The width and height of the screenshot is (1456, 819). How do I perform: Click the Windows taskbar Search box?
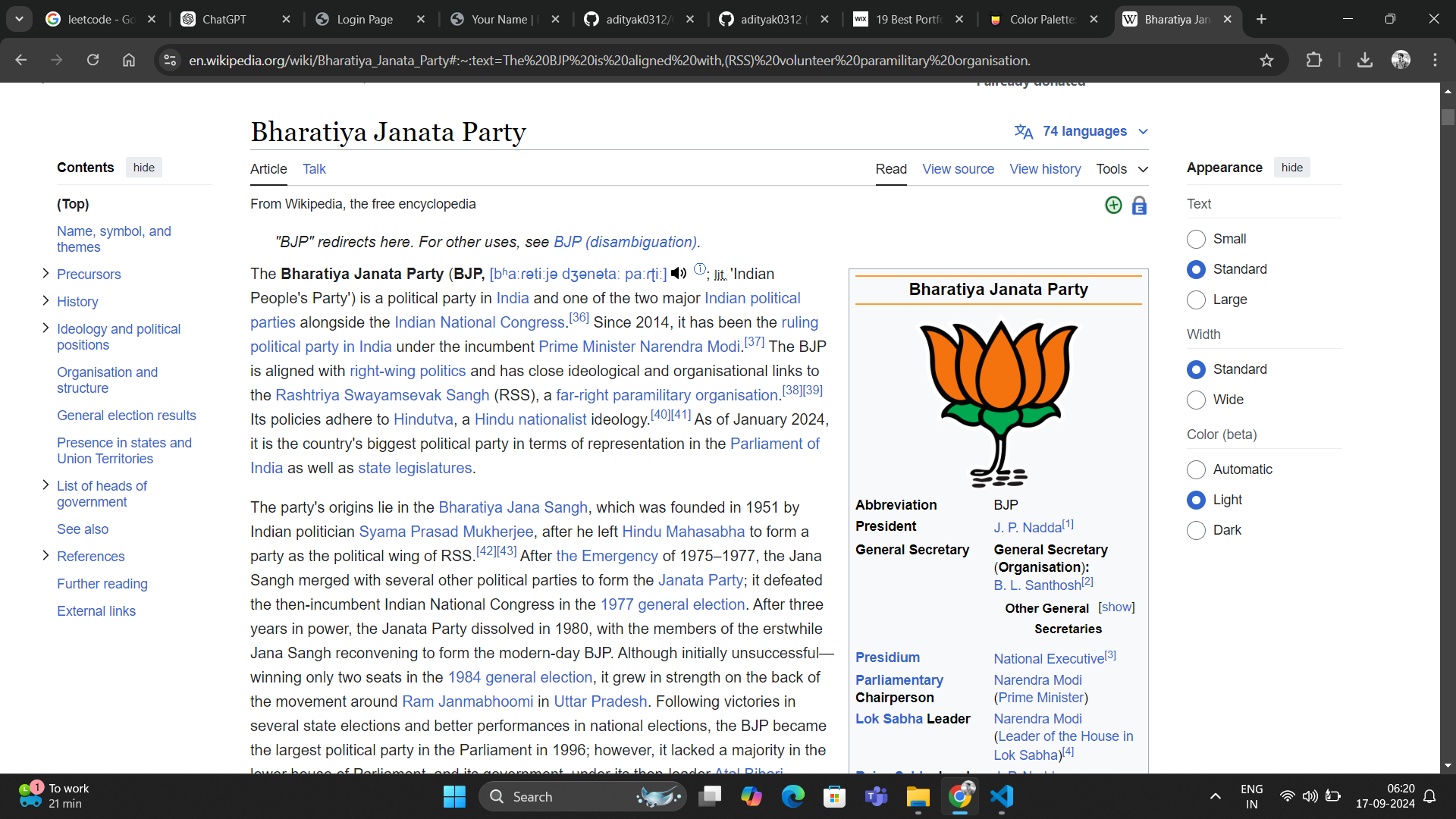coord(582,796)
